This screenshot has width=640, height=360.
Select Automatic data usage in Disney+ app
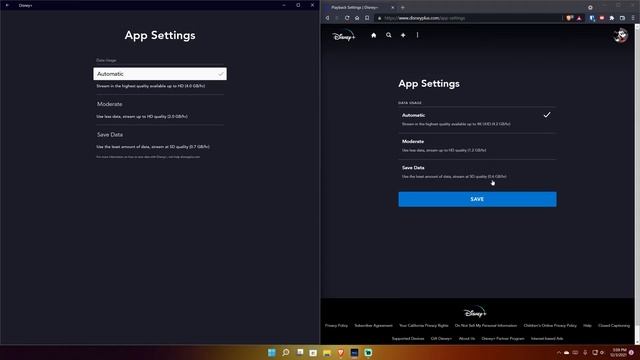[x=160, y=74]
